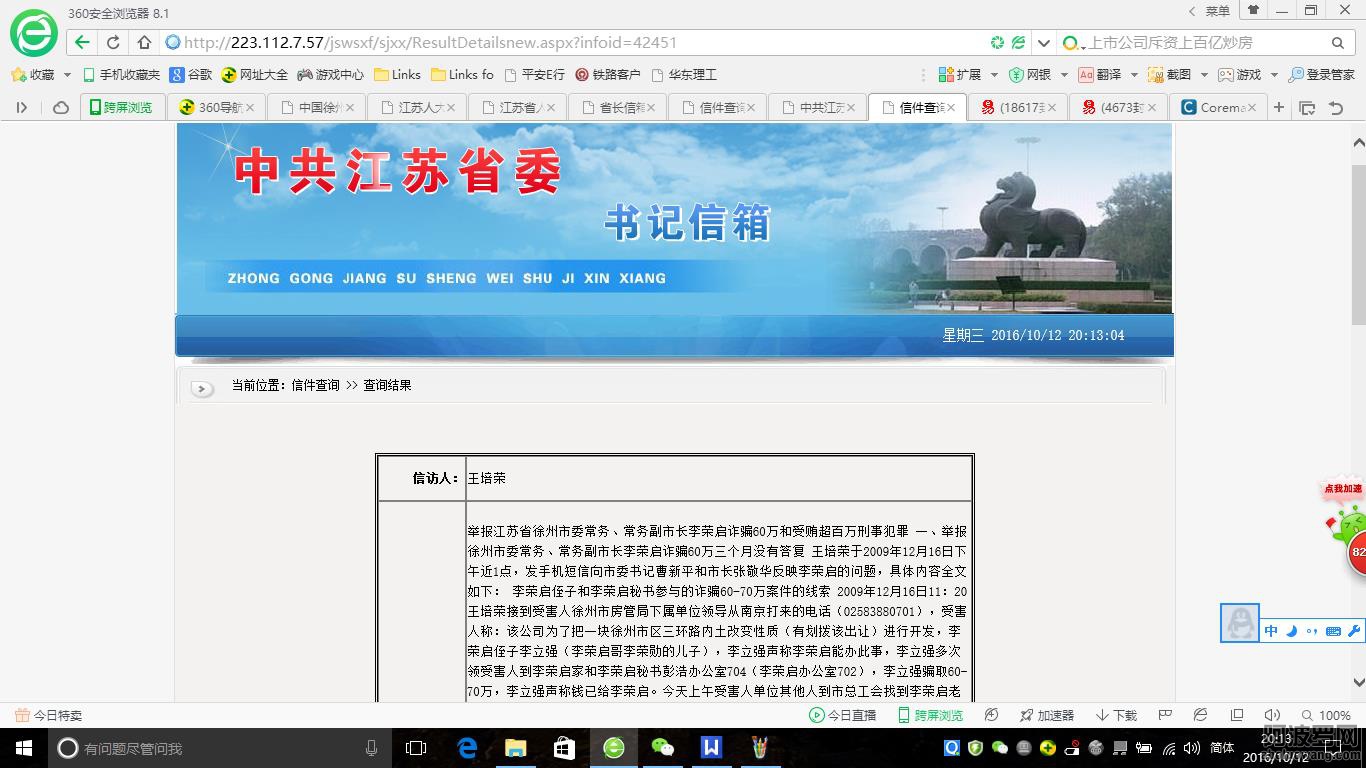Switch to the 360导航 tab
1366x768 pixels.
pos(215,107)
